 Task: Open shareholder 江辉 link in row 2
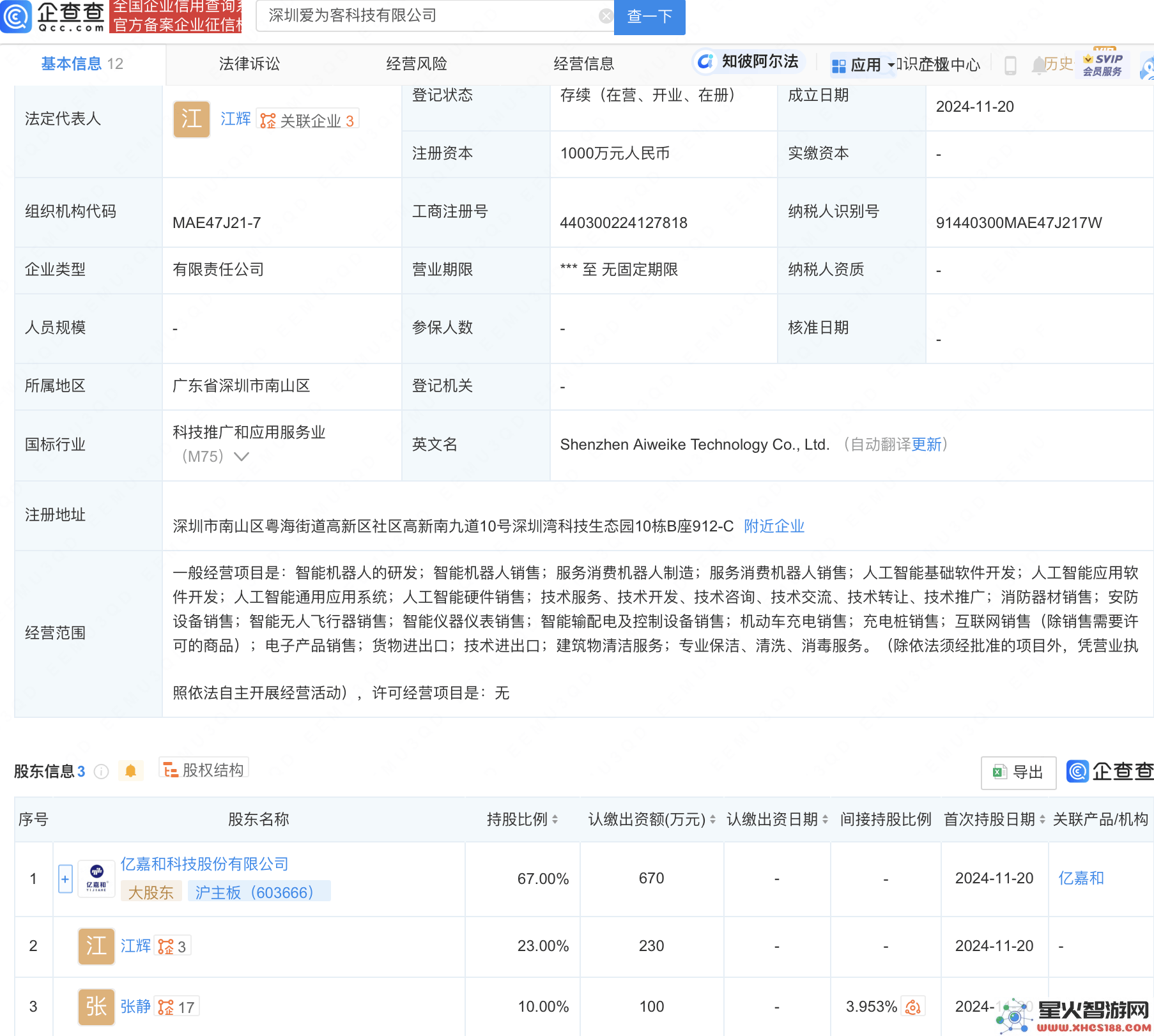[x=135, y=946]
